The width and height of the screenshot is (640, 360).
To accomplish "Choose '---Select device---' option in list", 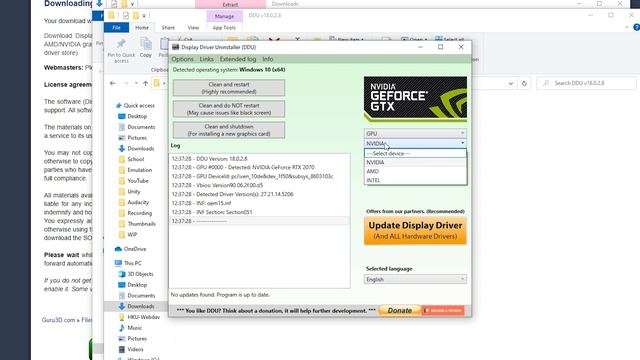I will click(x=415, y=153).
